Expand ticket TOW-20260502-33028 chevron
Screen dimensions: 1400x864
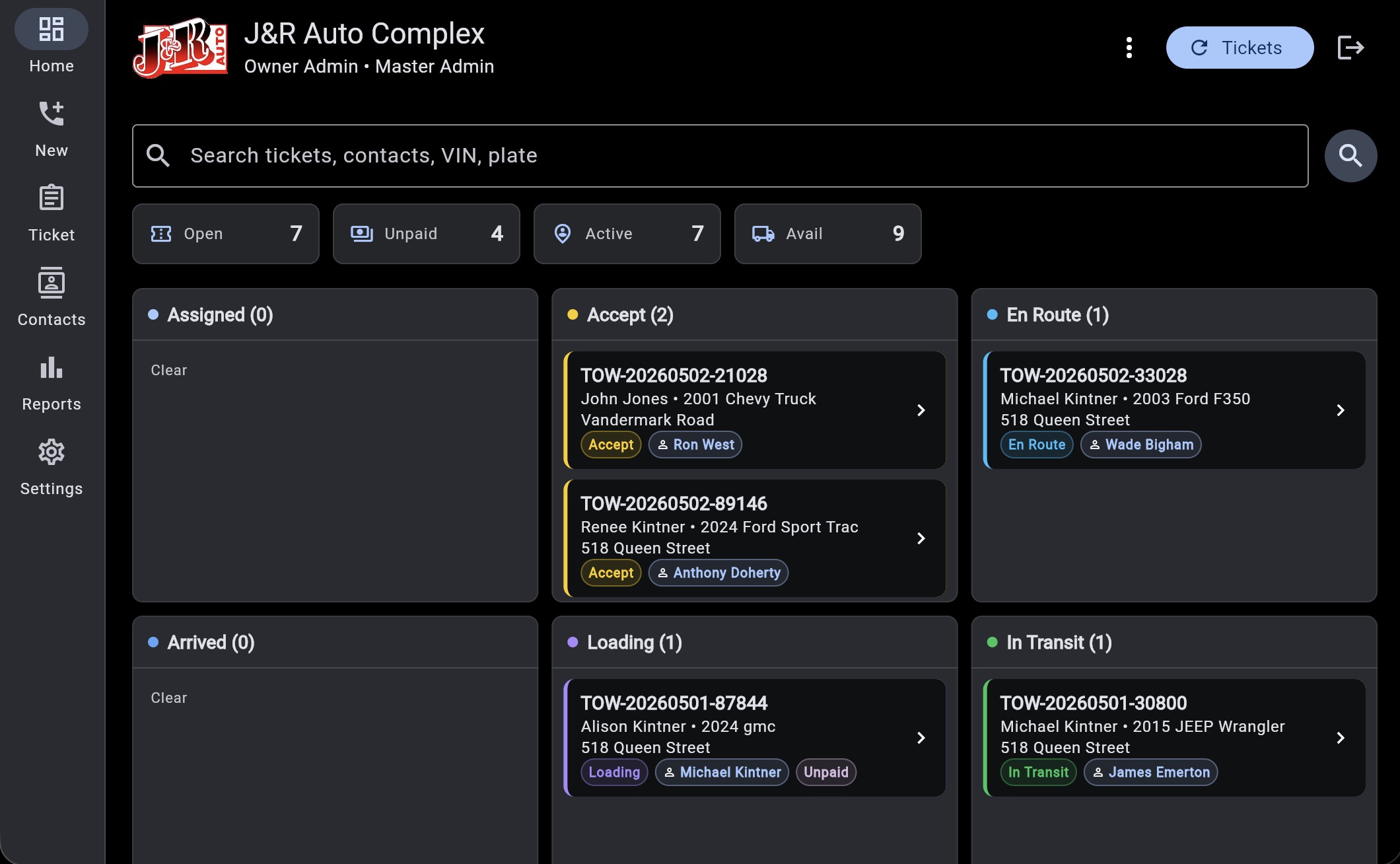1340,410
